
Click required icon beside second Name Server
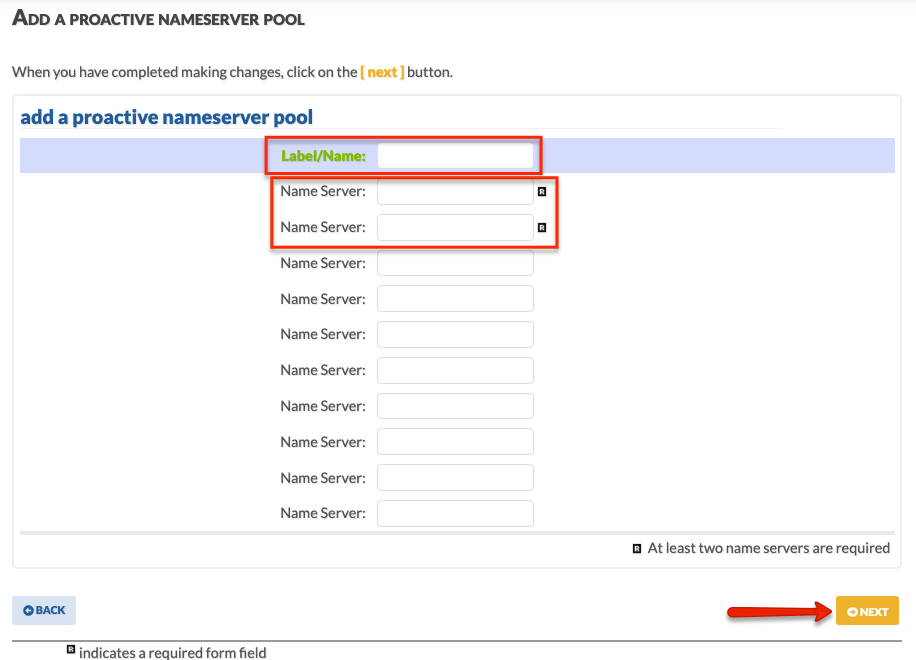(542, 228)
